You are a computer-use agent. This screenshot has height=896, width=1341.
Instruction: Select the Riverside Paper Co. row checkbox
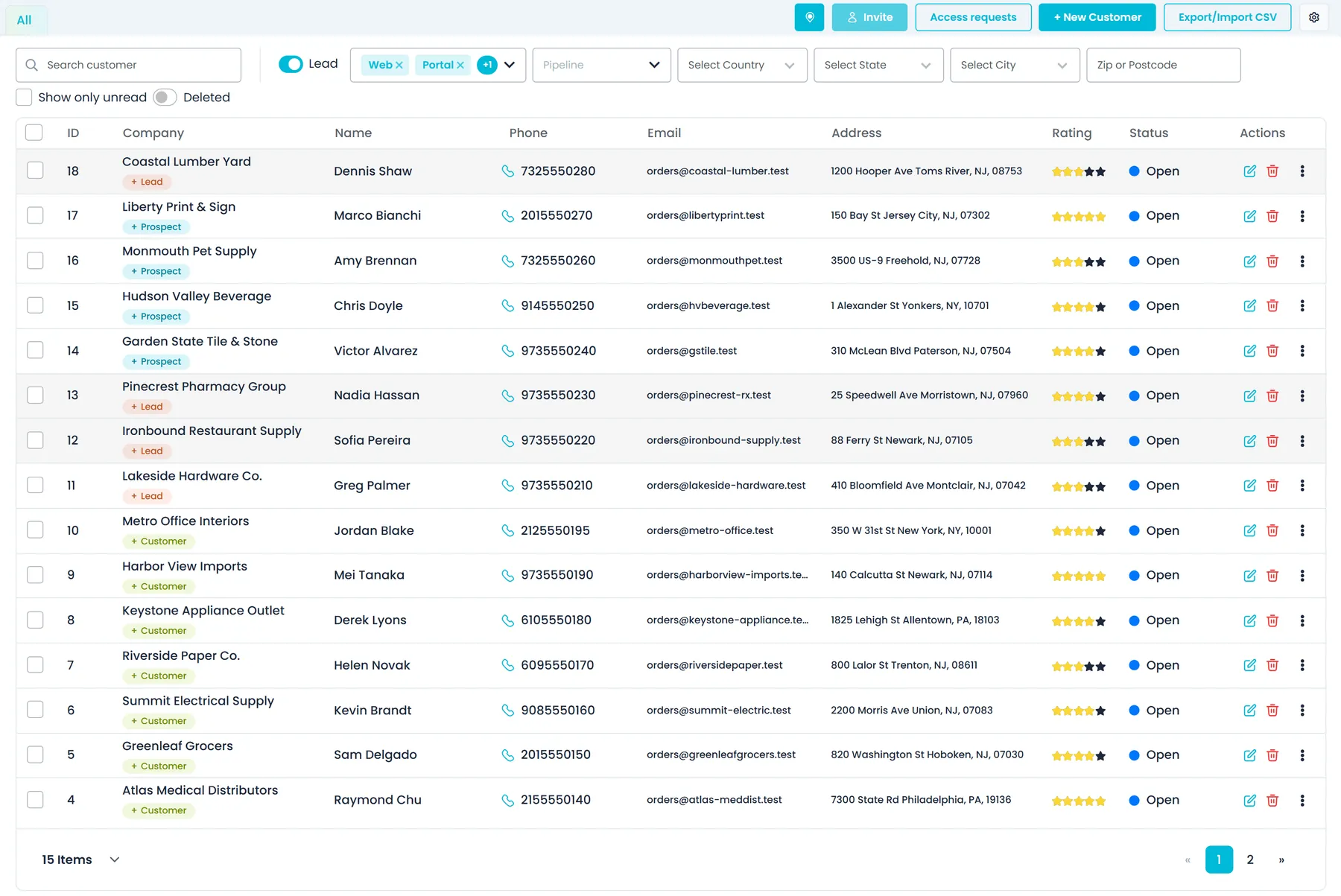(35, 664)
